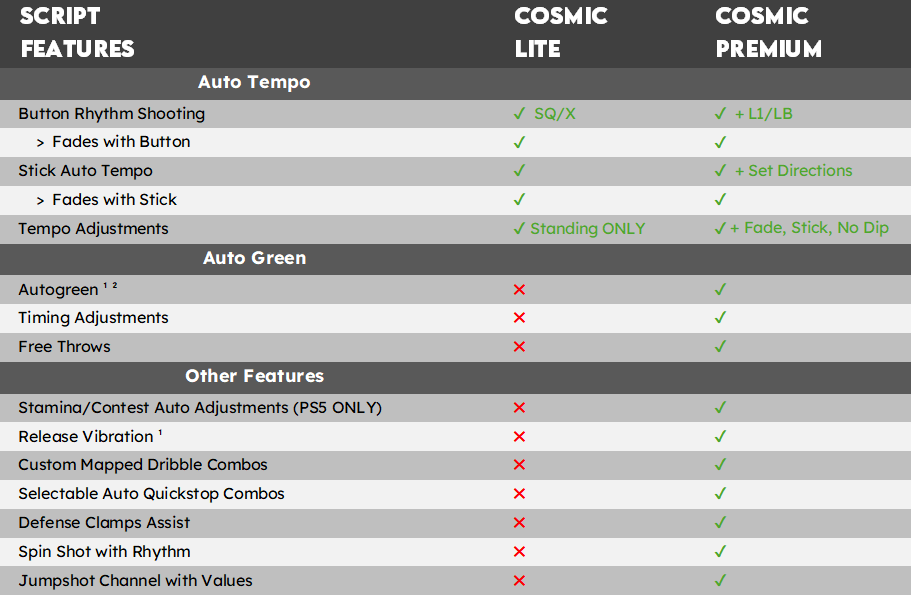Click the Lite check for Stick Auto Tempo

[519, 171]
